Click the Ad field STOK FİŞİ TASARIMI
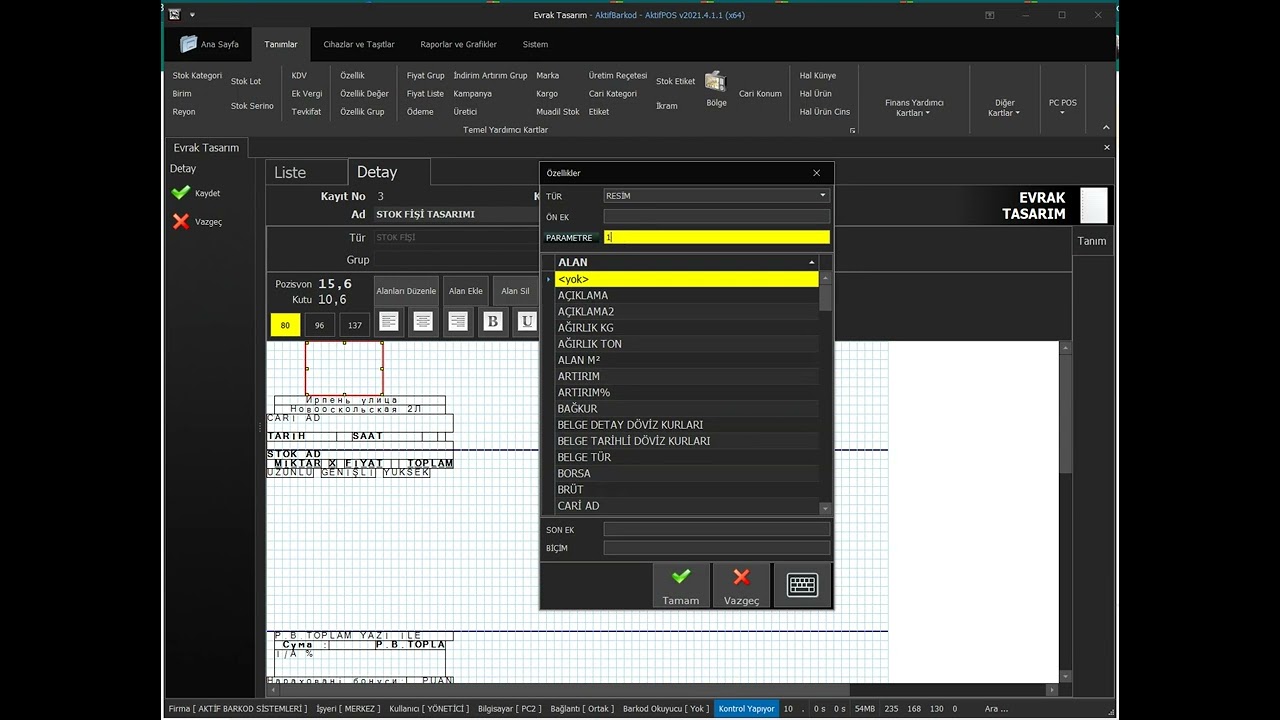Image resolution: width=1280 pixels, height=720 pixels. point(456,214)
